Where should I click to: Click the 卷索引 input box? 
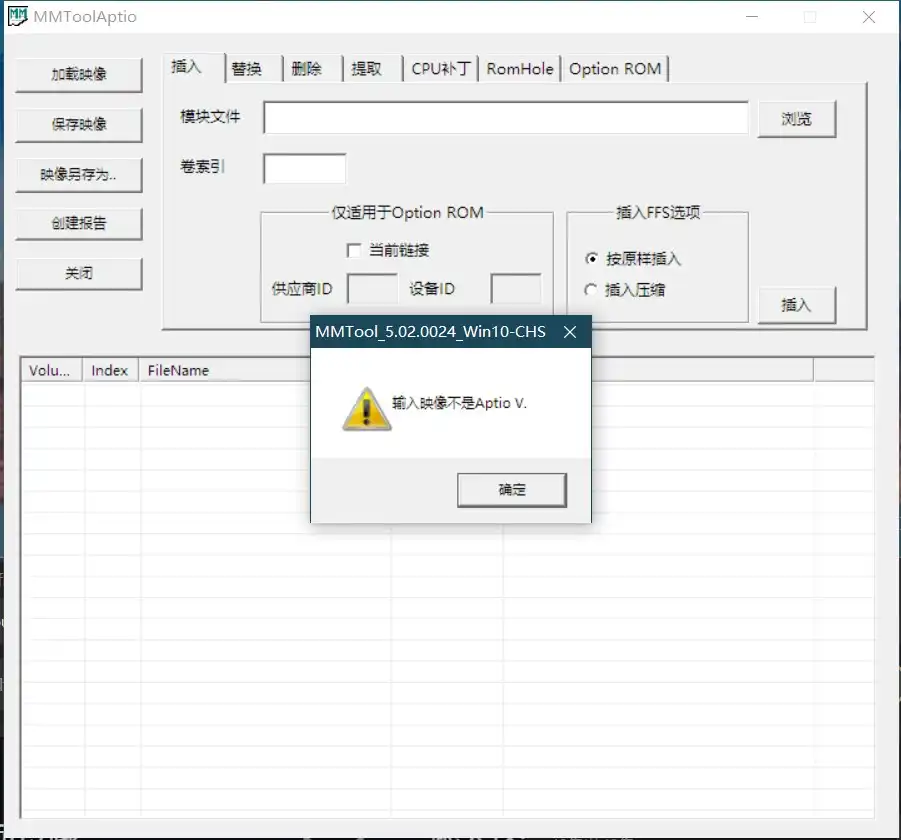pyautogui.click(x=304, y=168)
